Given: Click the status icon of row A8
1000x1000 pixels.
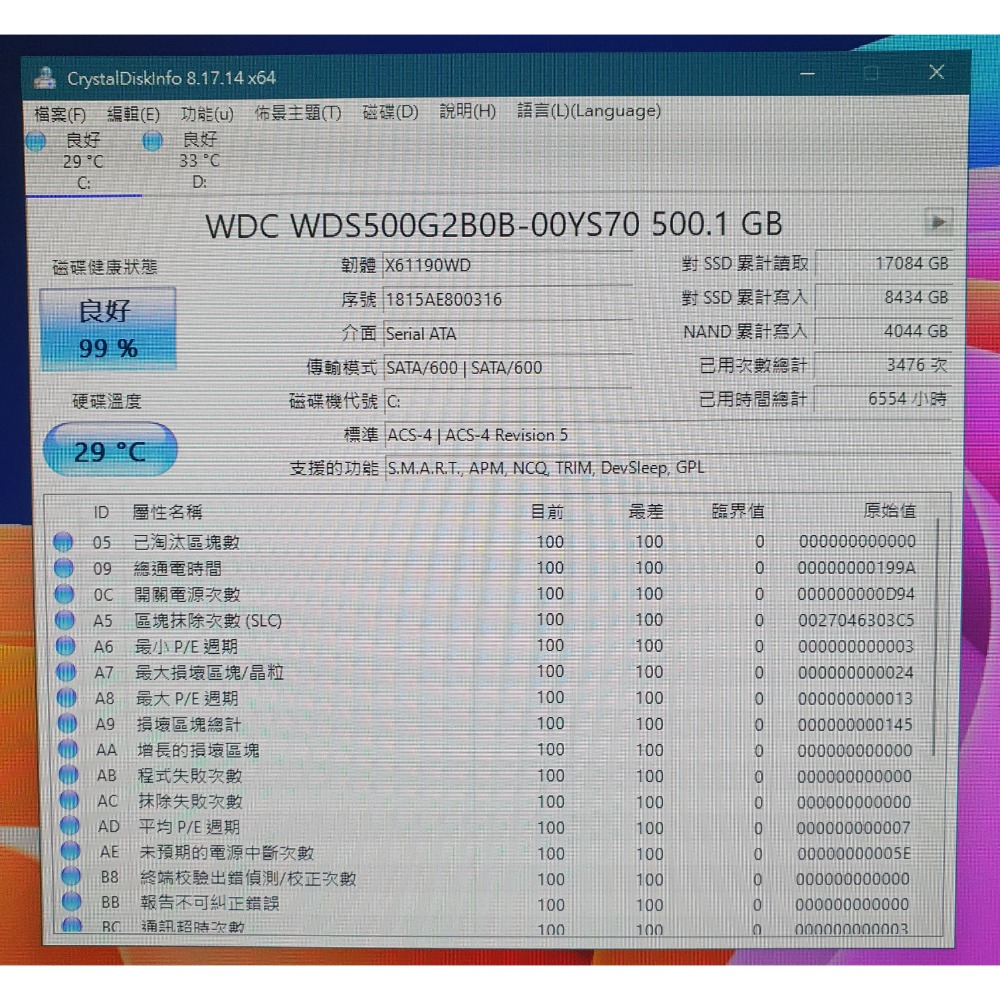Looking at the screenshot, I should click(x=67, y=698).
